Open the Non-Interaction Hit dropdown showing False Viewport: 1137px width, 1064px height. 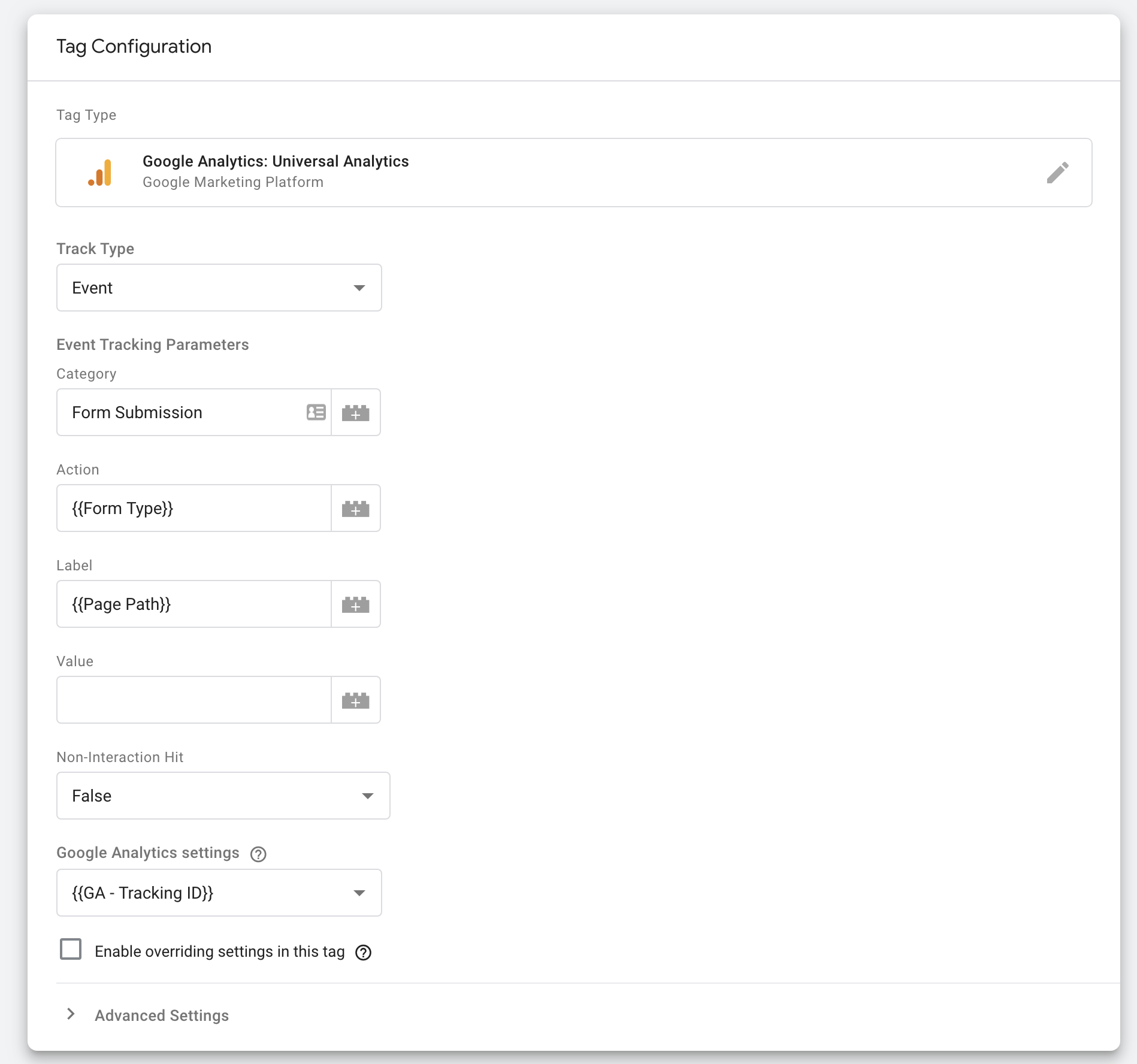click(x=223, y=796)
